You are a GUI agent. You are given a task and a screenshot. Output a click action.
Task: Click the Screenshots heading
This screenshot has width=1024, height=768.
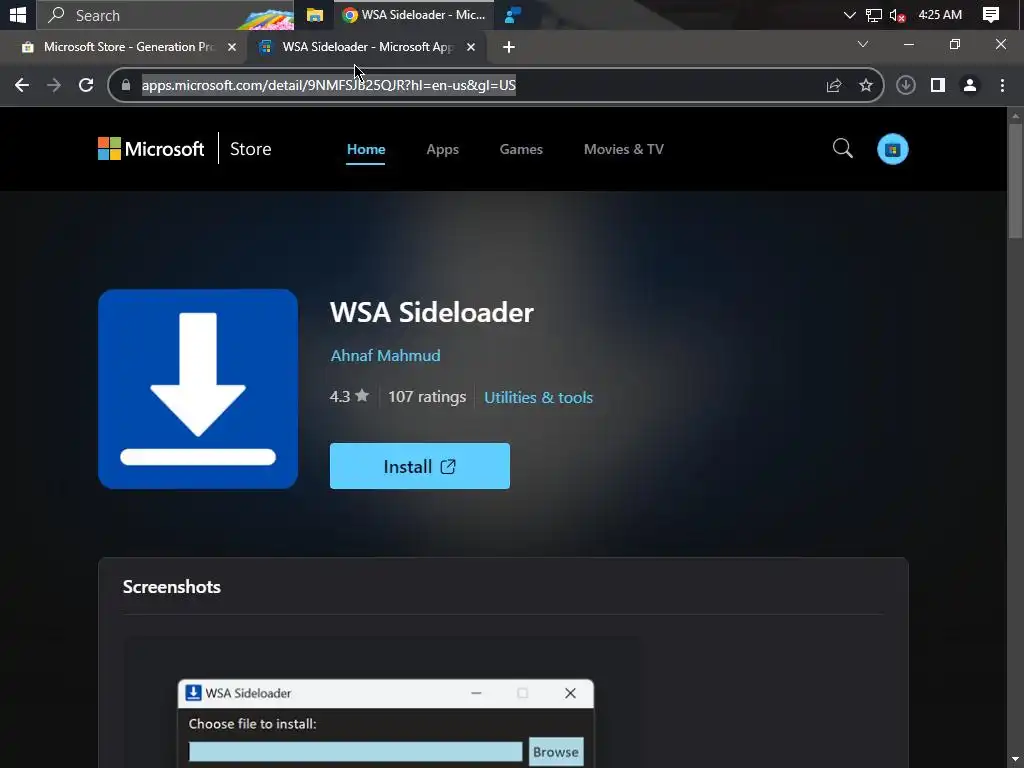point(172,586)
